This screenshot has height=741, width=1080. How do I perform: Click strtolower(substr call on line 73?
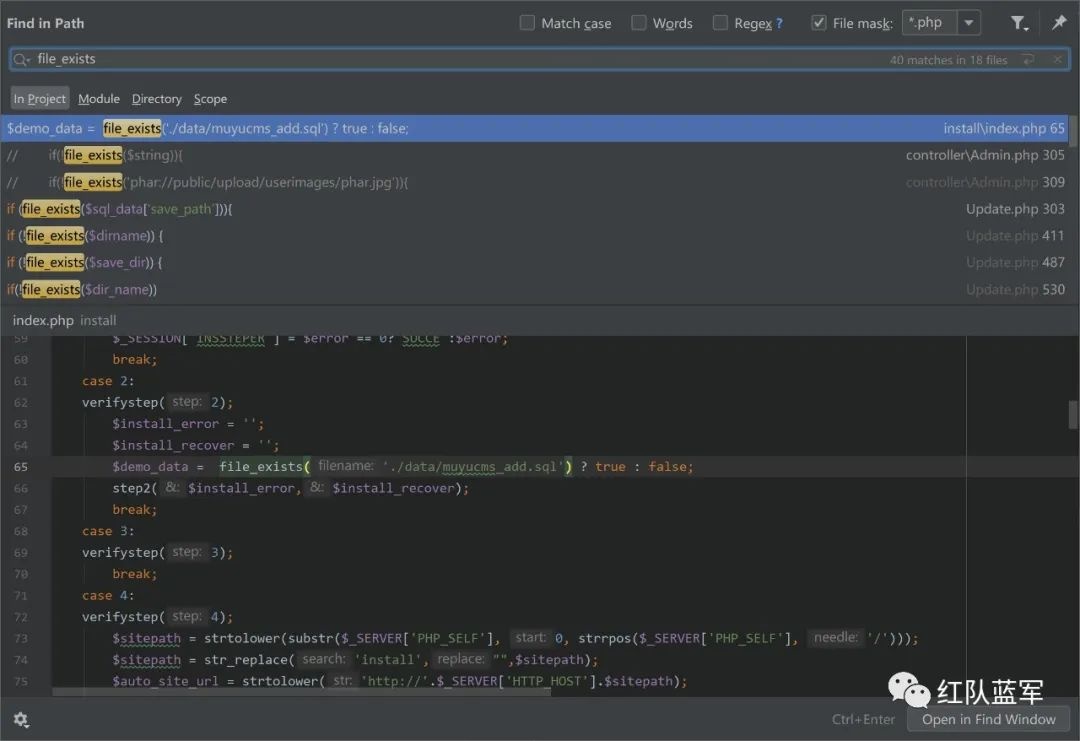click(269, 638)
